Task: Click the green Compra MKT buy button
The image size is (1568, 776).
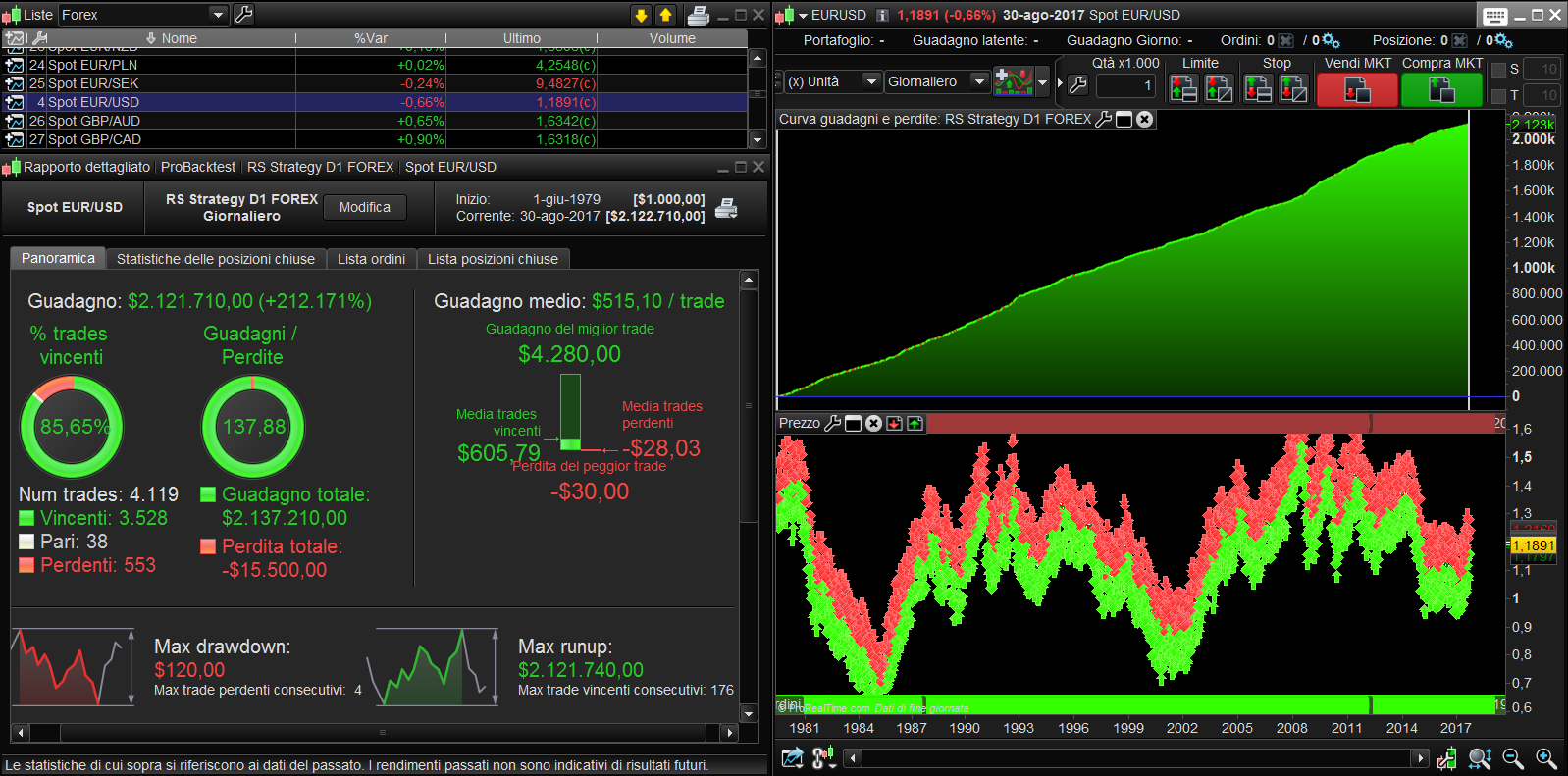Action: [1441, 89]
